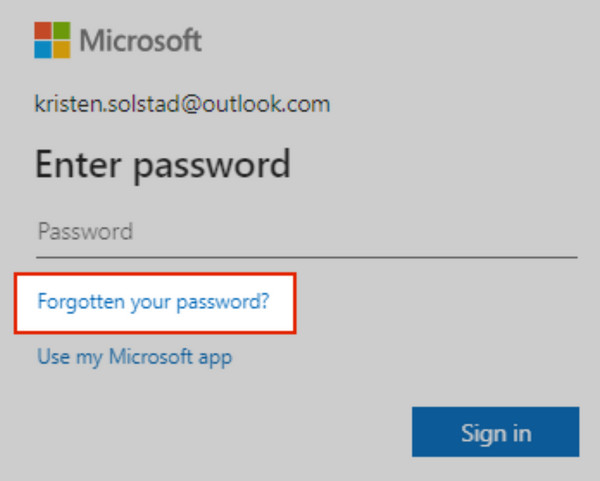The height and width of the screenshot is (481, 600).
Task: Click the kristen.solstad@outlook.com account email
Action: click(x=182, y=104)
